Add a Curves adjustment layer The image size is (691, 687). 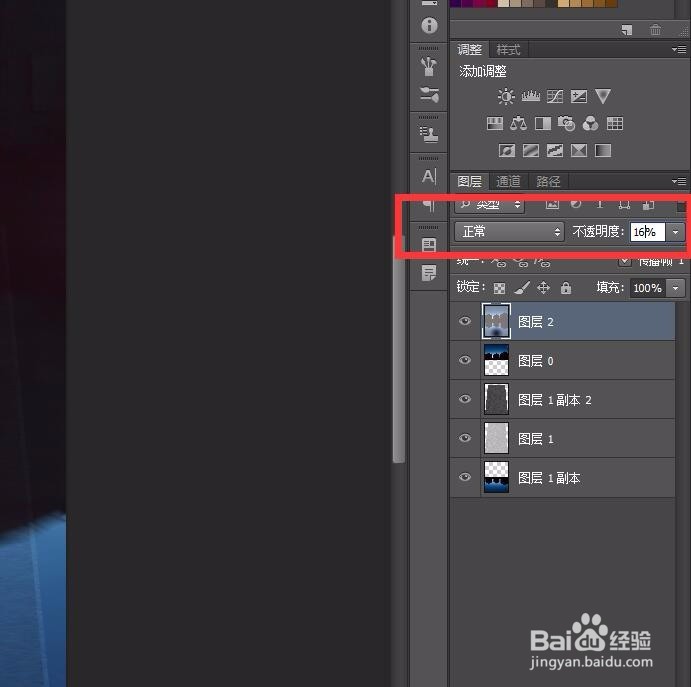pos(555,96)
